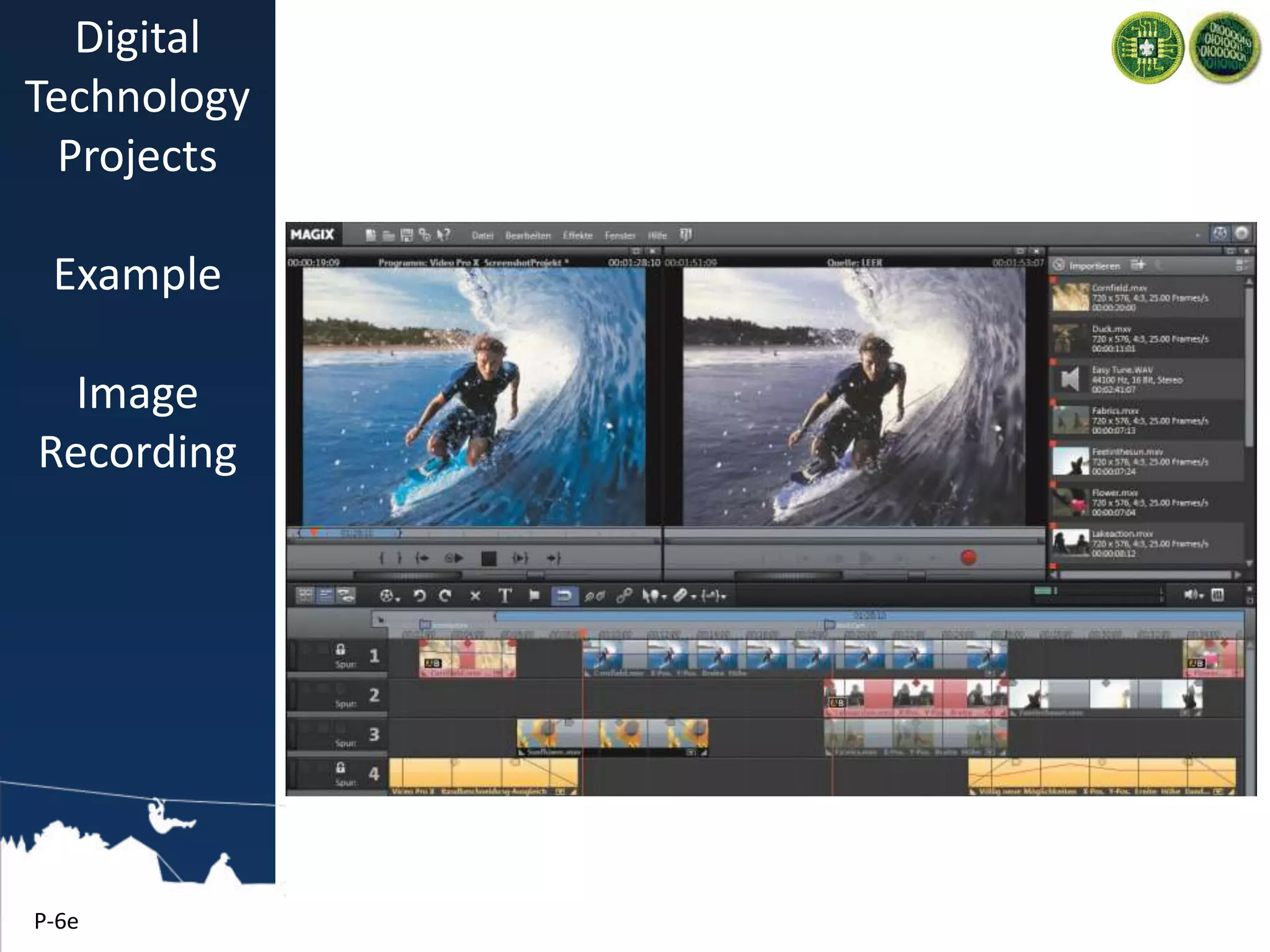The height and width of the screenshot is (952, 1270).
Task: Switch to storyboard view mode icon
Action: (305, 596)
